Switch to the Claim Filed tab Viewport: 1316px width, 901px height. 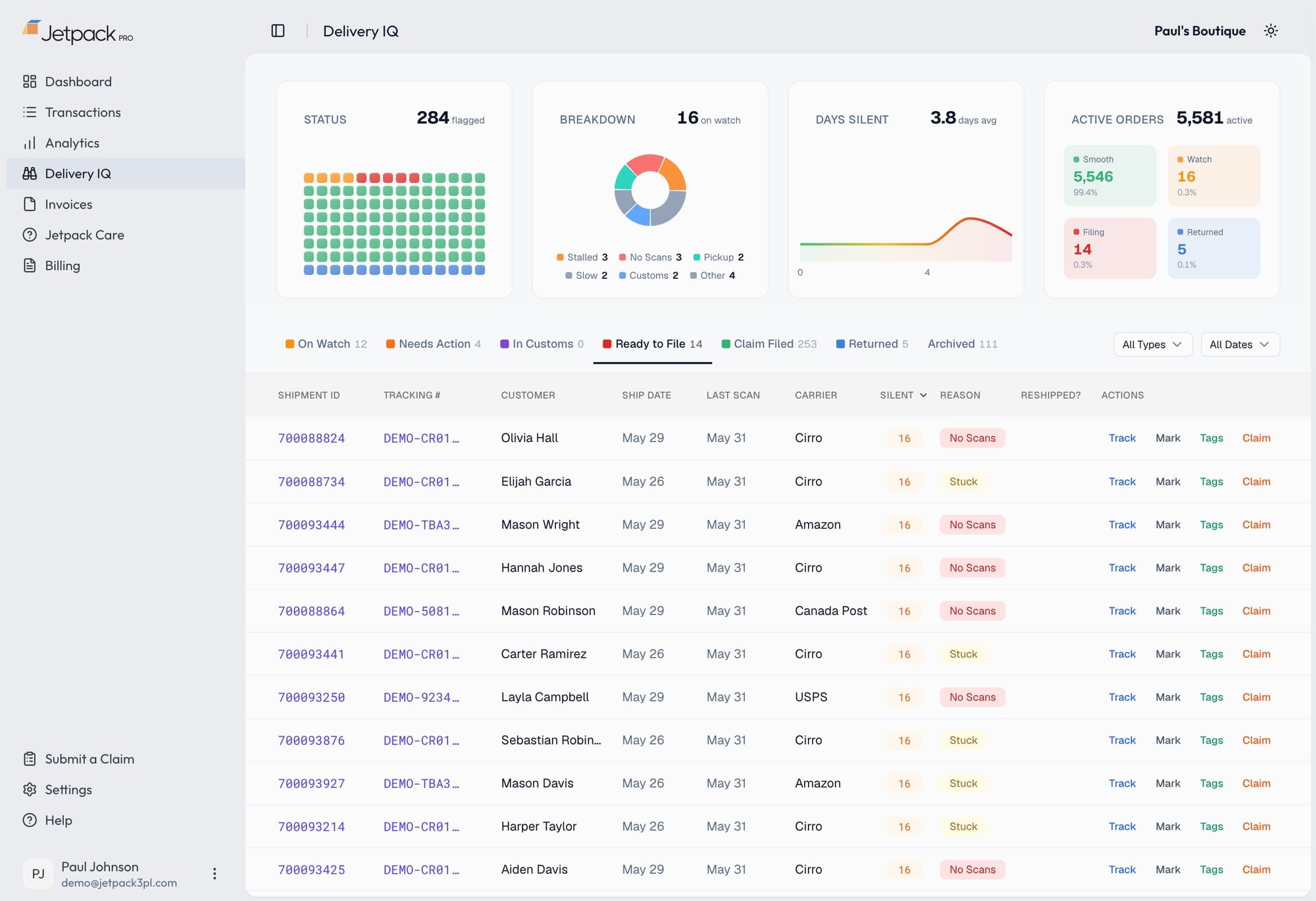pos(769,344)
